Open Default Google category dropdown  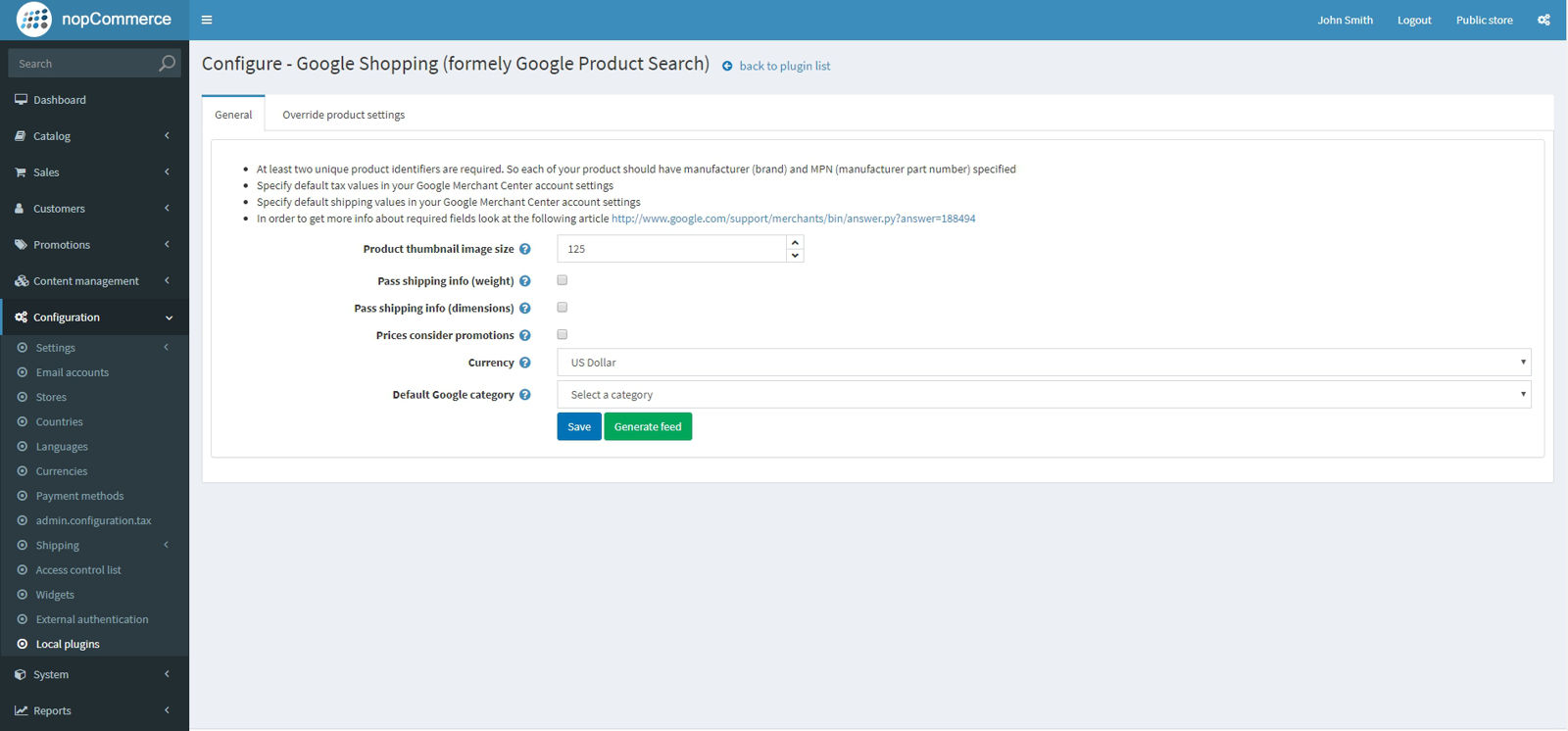1044,395
